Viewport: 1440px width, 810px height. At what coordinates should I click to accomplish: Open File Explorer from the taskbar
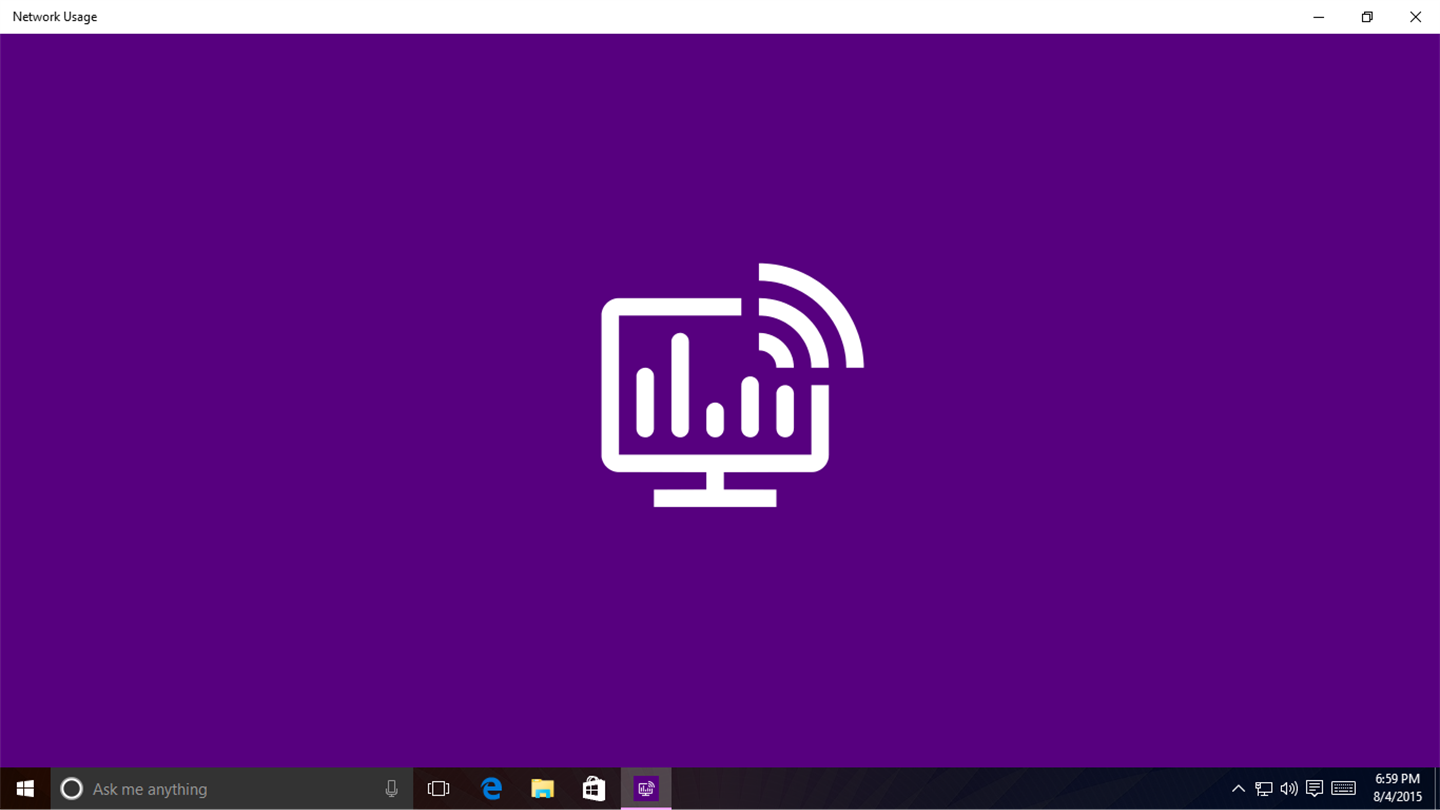click(542, 789)
